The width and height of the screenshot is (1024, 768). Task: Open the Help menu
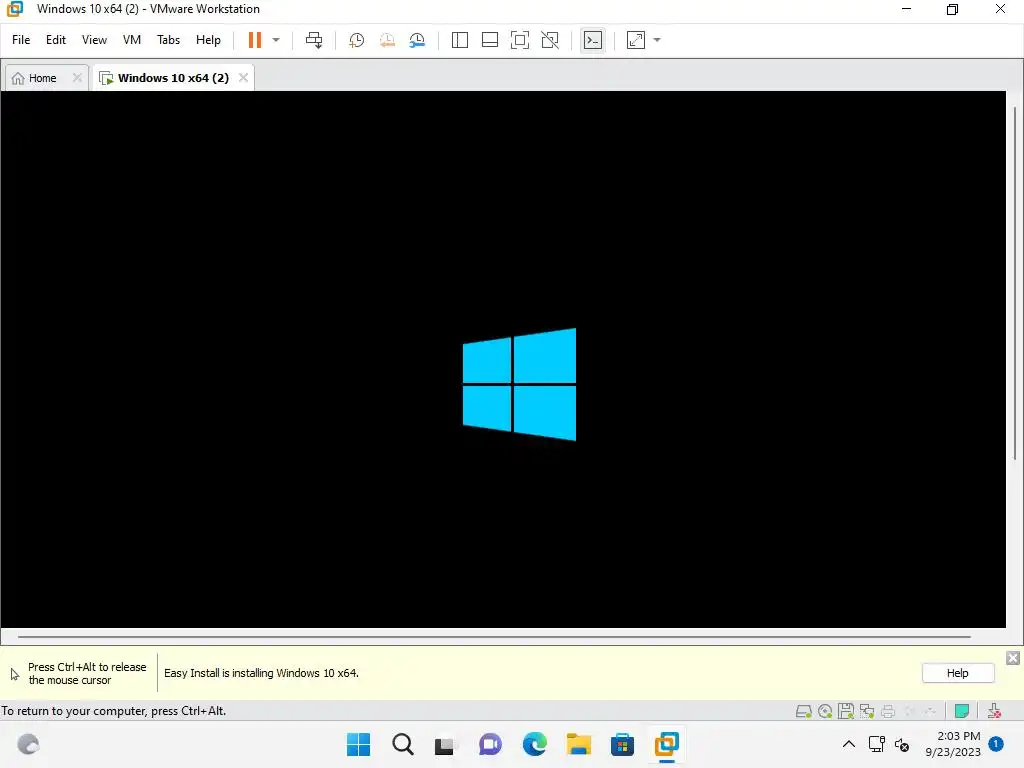pyautogui.click(x=208, y=40)
